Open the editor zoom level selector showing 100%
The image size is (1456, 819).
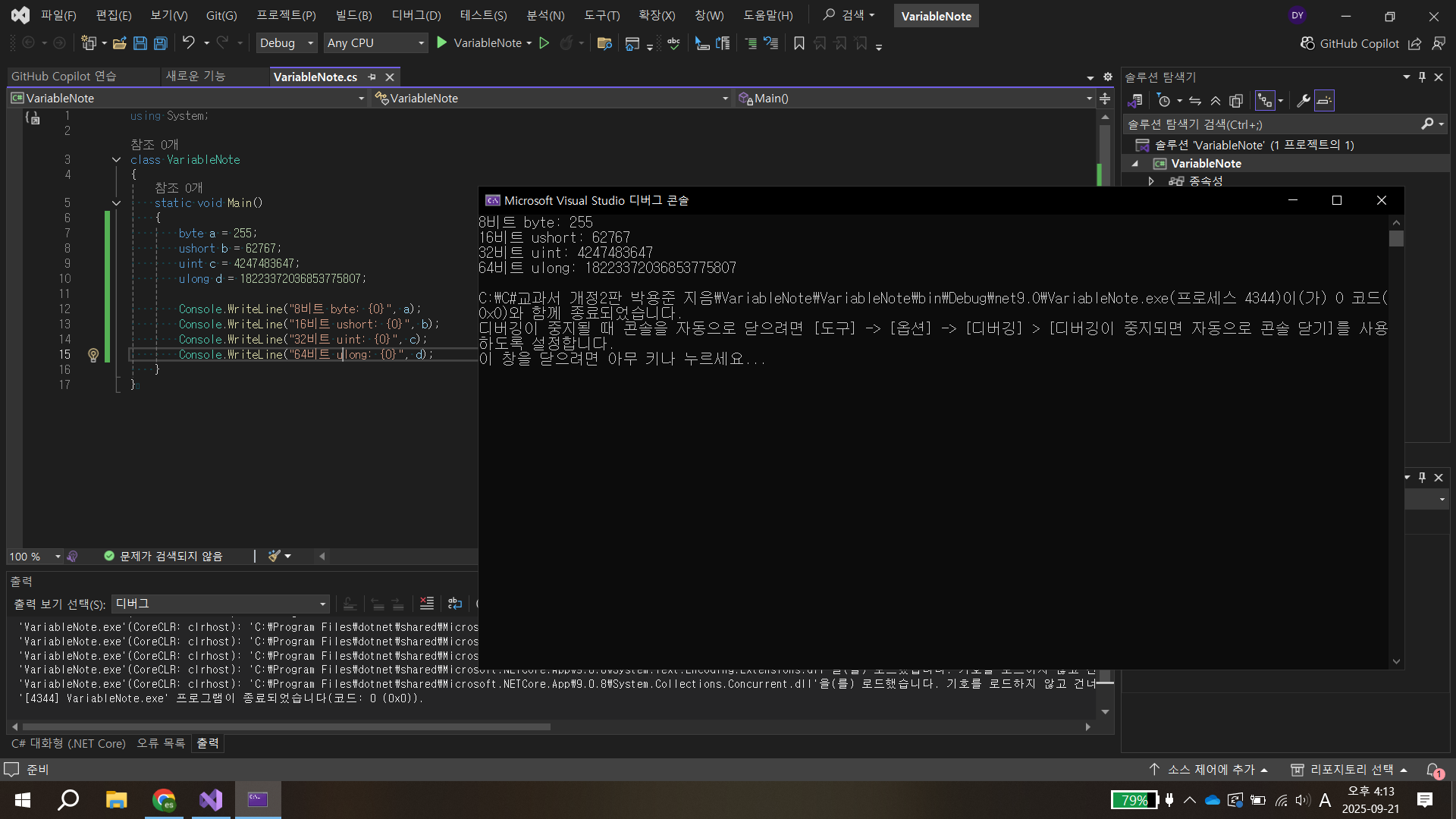[34, 556]
